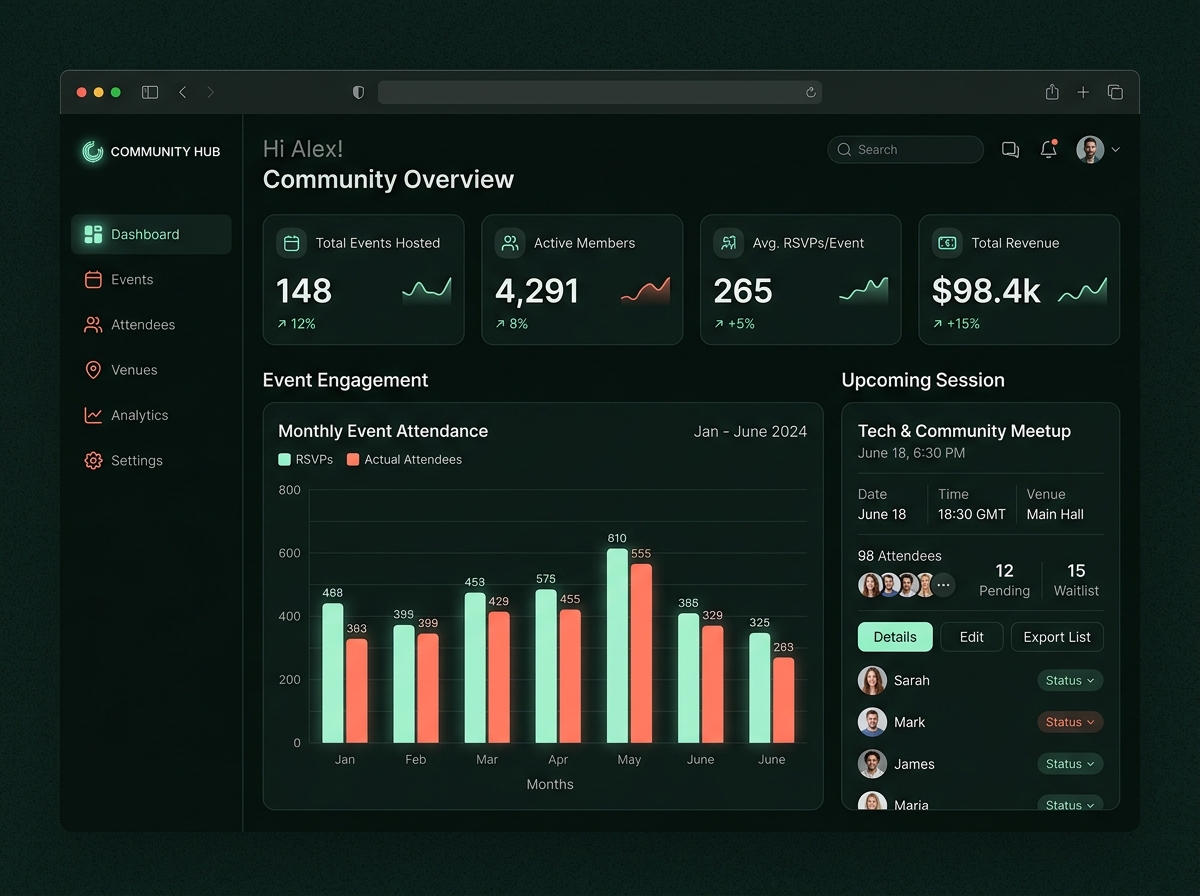1200x896 pixels.
Task: Click the Community Hub logo icon
Action: [93, 152]
